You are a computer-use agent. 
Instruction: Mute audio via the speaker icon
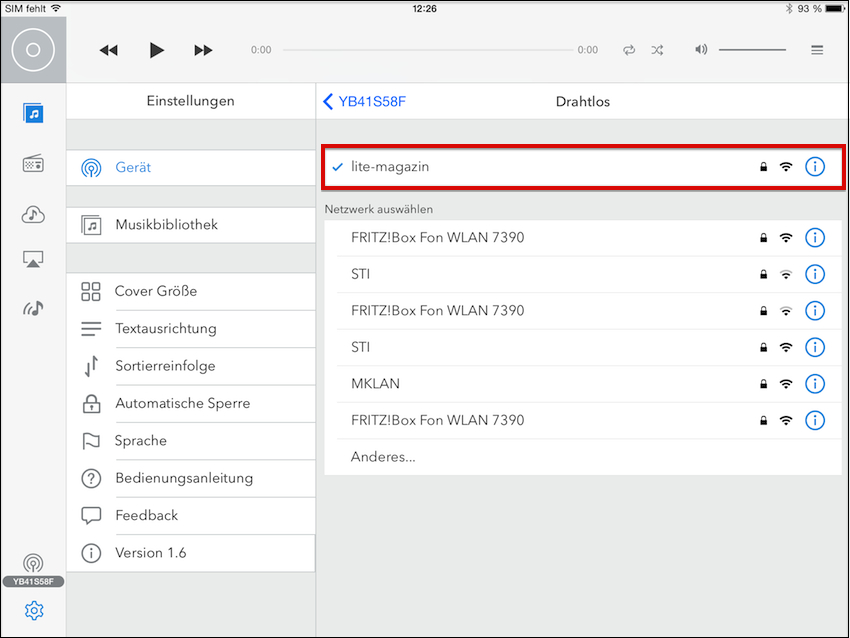701,50
